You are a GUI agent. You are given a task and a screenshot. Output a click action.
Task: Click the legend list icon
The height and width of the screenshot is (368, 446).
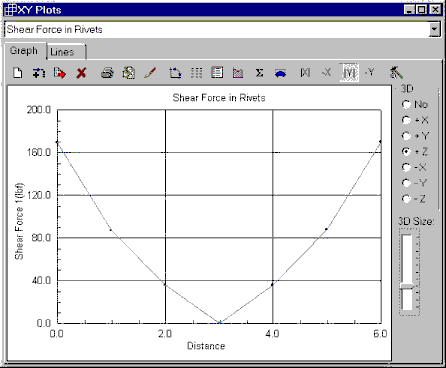coord(217,72)
